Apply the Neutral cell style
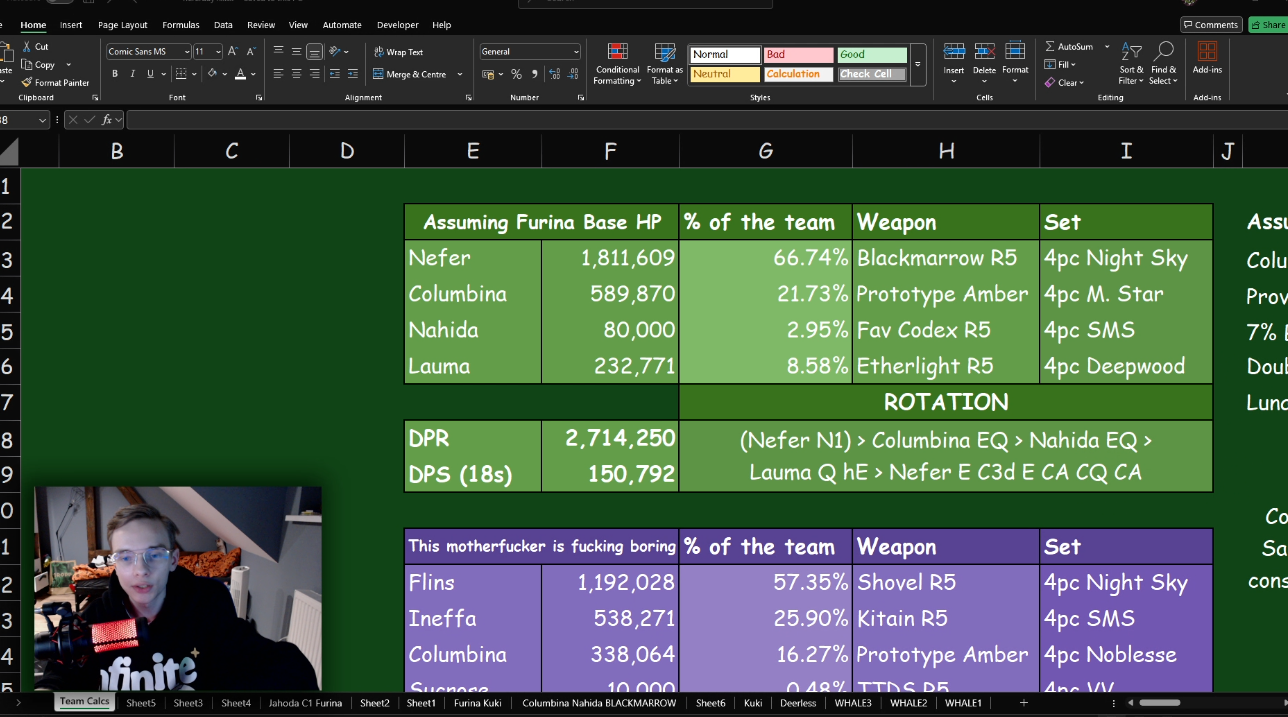Viewport: 1288px width, 717px height. coord(725,74)
